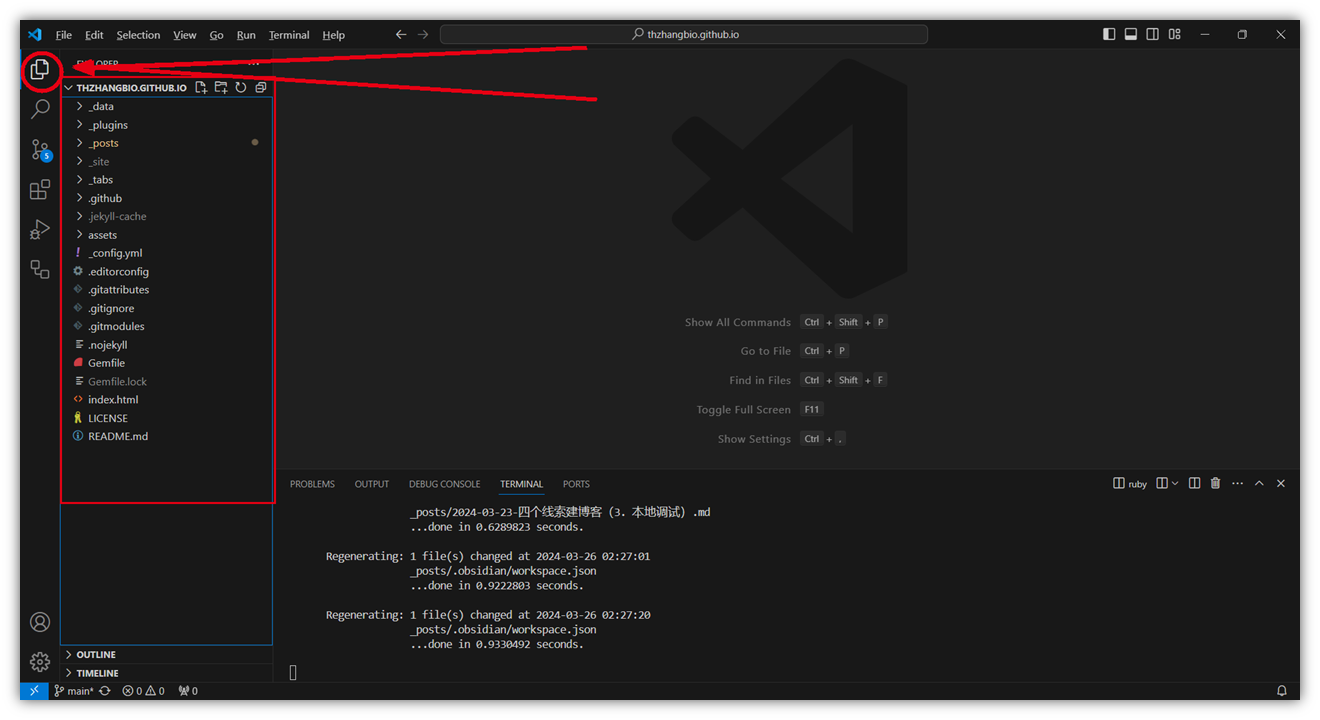Image resolution: width=1320 pixels, height=720 pixels.
Task: Expand the TIMELINE section
Action: click(167, 673)
